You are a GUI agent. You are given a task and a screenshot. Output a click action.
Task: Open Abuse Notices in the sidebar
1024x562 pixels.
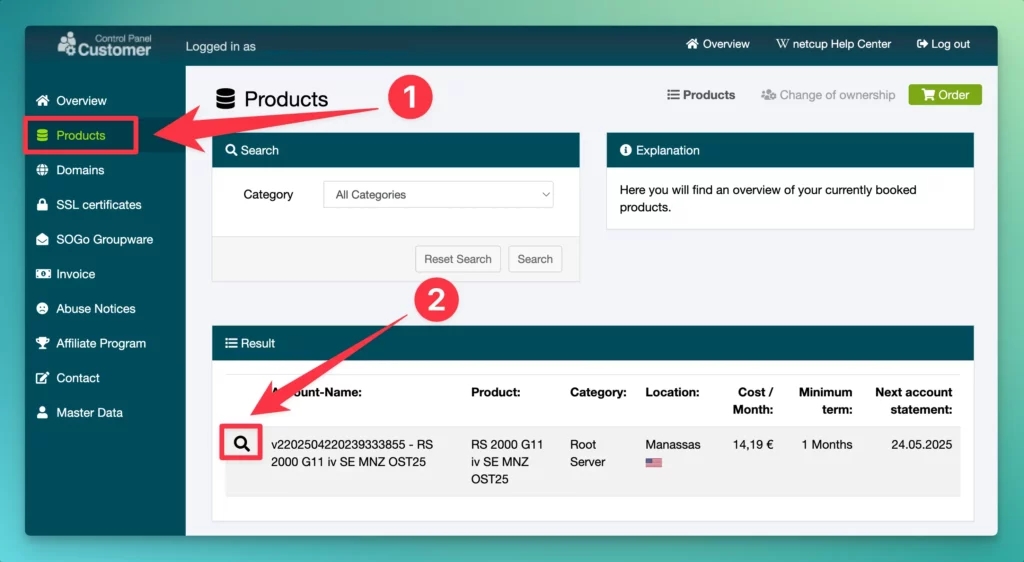95,309
